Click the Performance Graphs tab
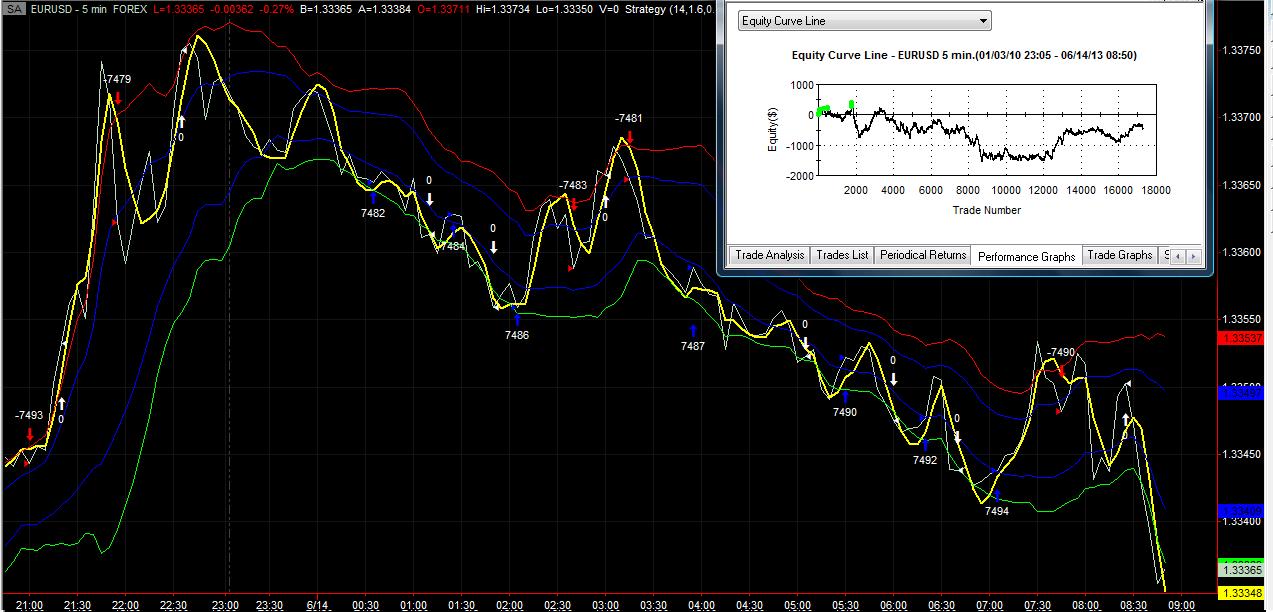The width and height of the screenshot is (1273, 612). point(1026,256)
